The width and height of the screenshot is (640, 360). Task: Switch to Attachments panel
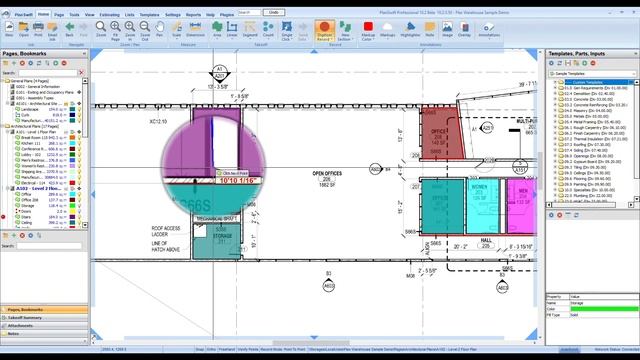tap(44, 326)
